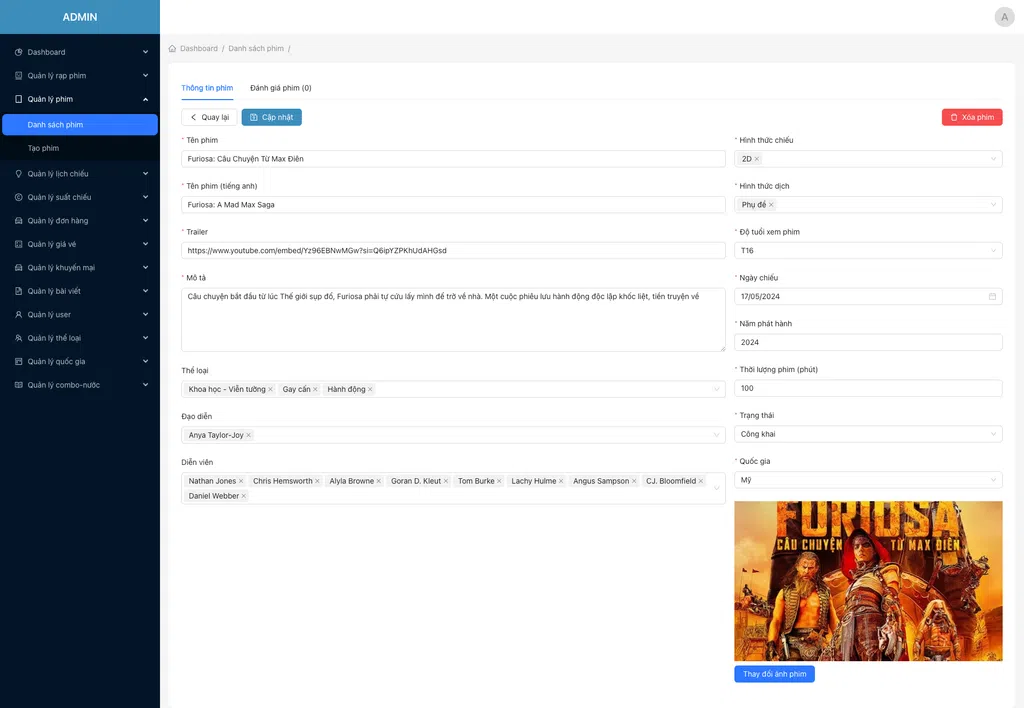Click the Quản lý bài viết document icon
1024x708 pixels.
pyautogui.click(x=19, y=291)
